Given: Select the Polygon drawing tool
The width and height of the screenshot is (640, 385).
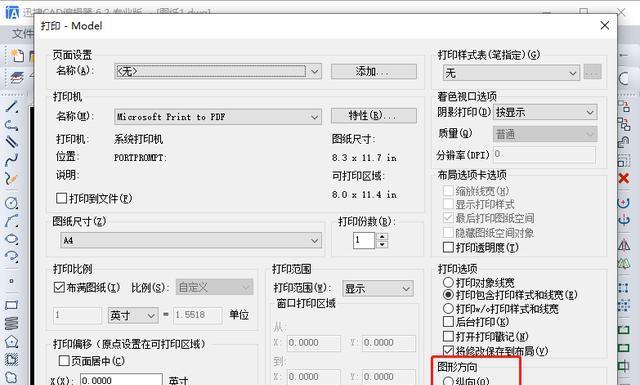Looking at the screenshot, I should click(11, 341).
